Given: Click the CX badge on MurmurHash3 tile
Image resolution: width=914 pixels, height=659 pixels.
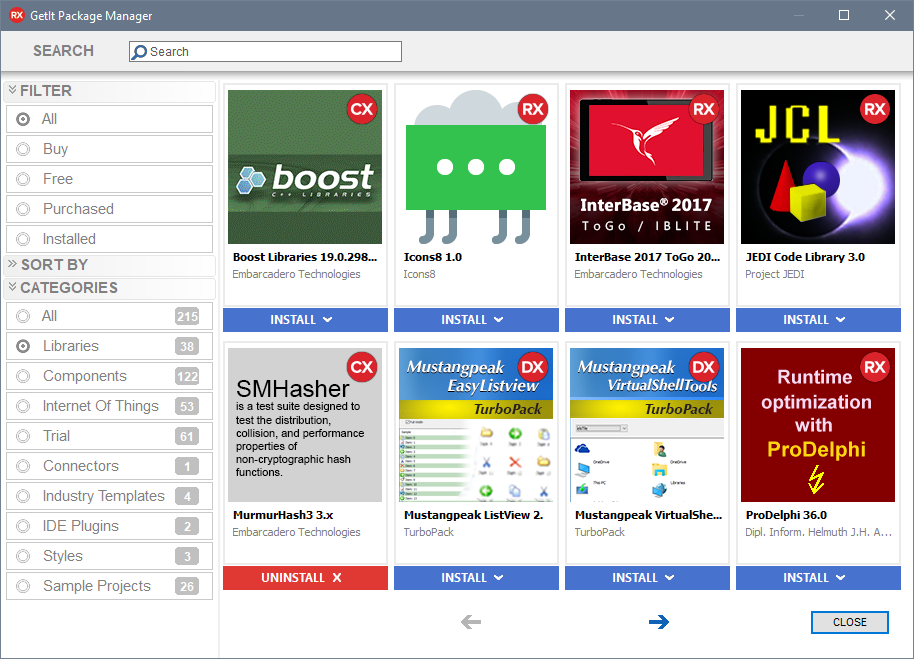Looking at the screenshot, I should [x=362, y=367].
